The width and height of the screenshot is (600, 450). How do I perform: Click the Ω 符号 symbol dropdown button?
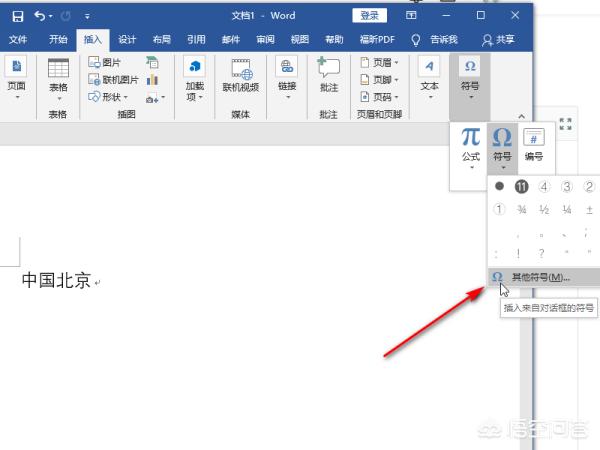502,148
